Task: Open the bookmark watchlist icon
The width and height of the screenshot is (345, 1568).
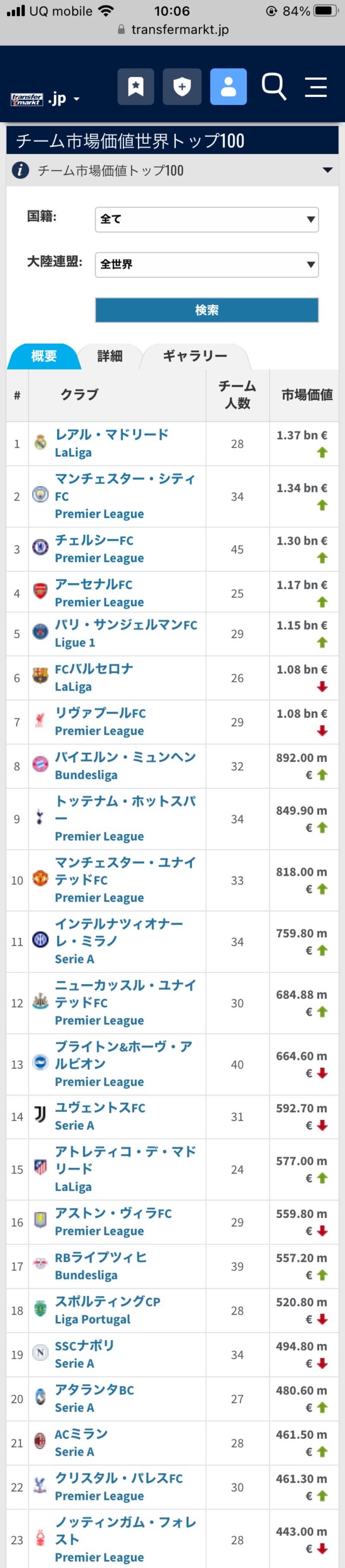Action: (135, 87)
